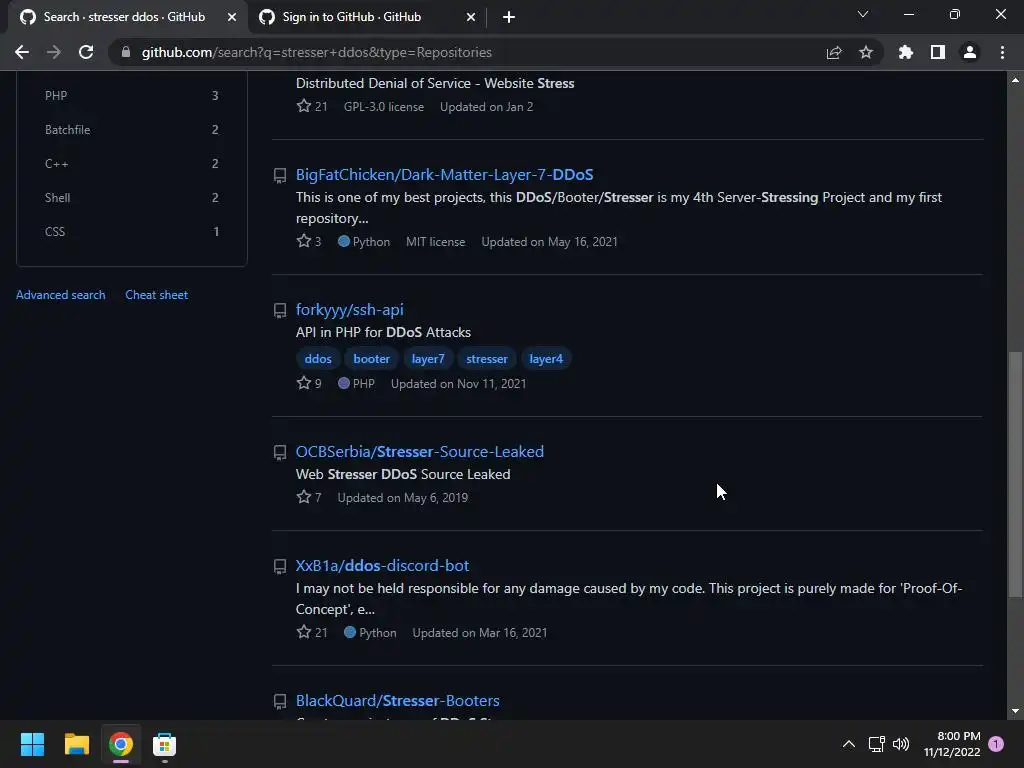Click the scrollbar down arrow
The height and width of the screenshot is (768, 1024).
tap(1015, 711)
